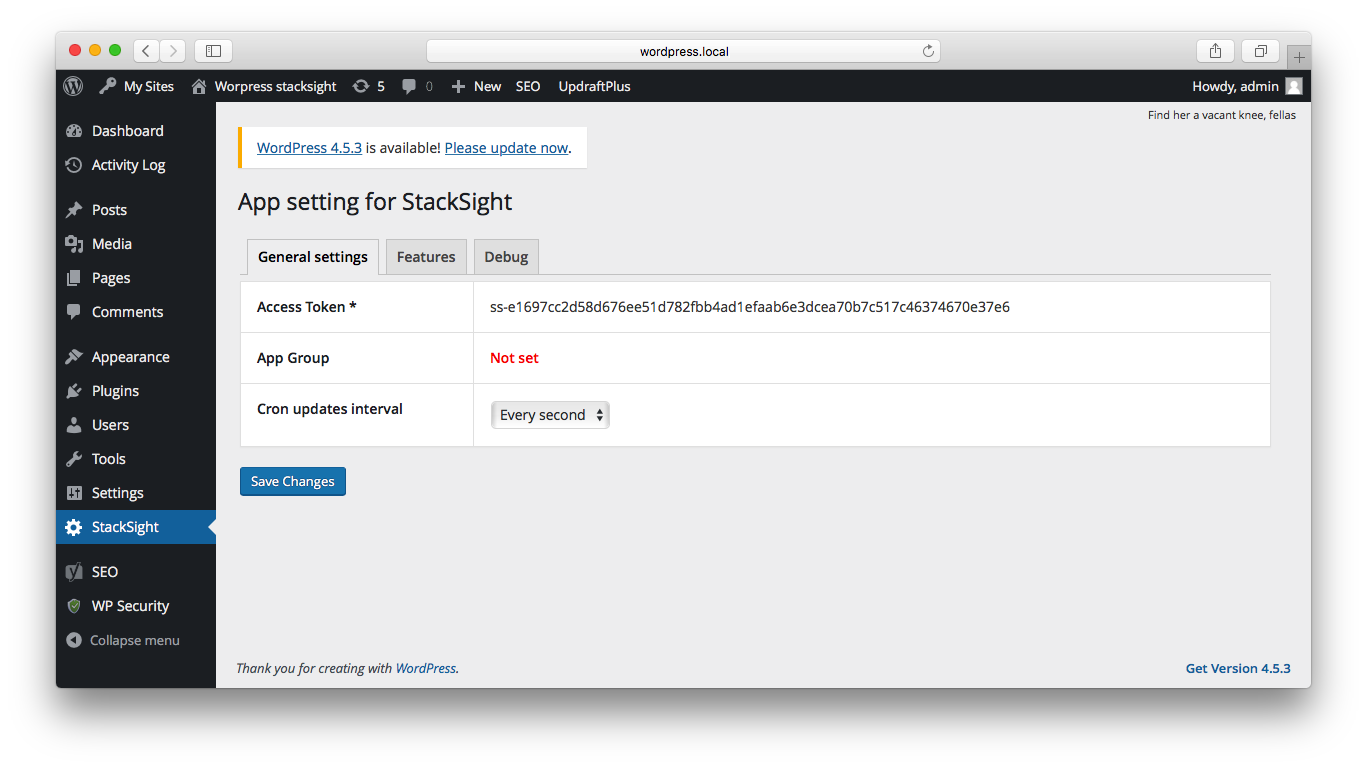Visit the Worpress stacksight site link
Image resolution: width=1367 pixels, height=768 pixels.
pyautogui.click(x=276, y=86)
